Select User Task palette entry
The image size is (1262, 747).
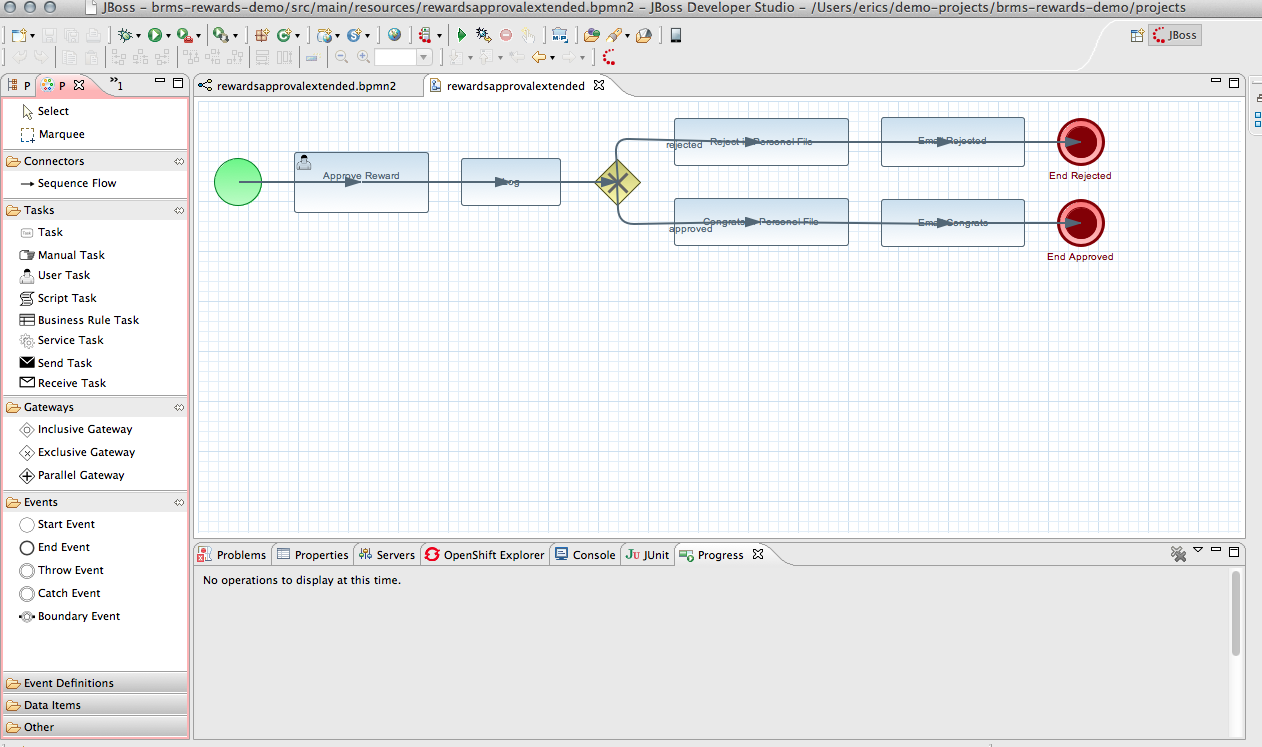coord(55,276)
